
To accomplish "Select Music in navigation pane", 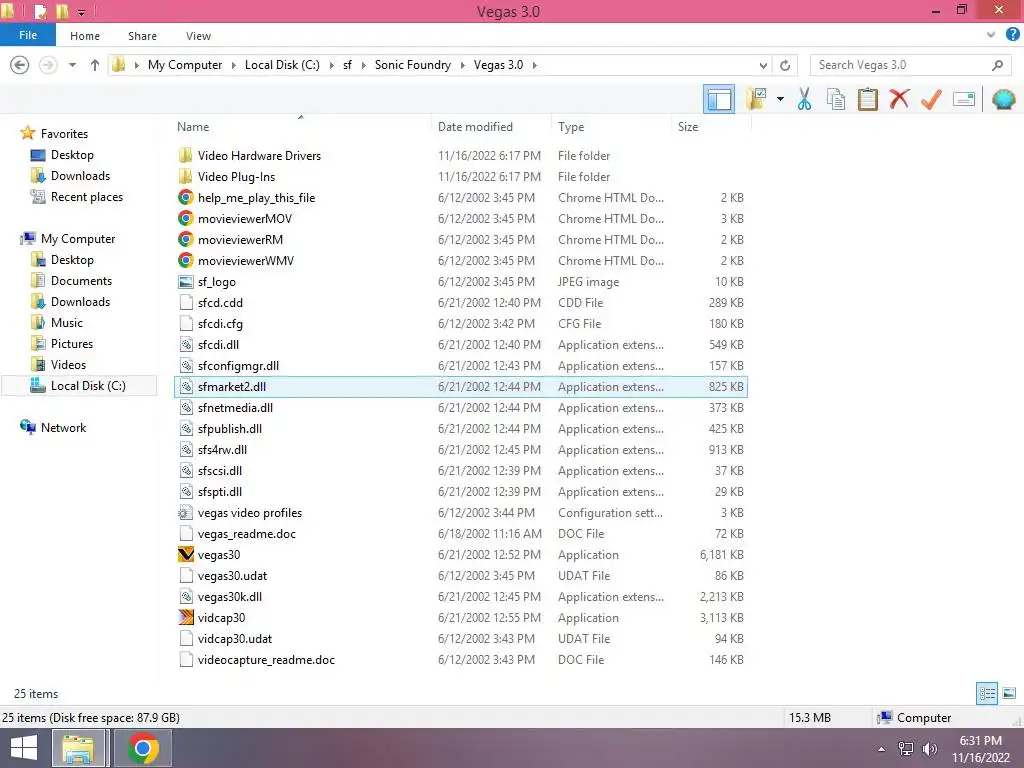I will point(67,323).
